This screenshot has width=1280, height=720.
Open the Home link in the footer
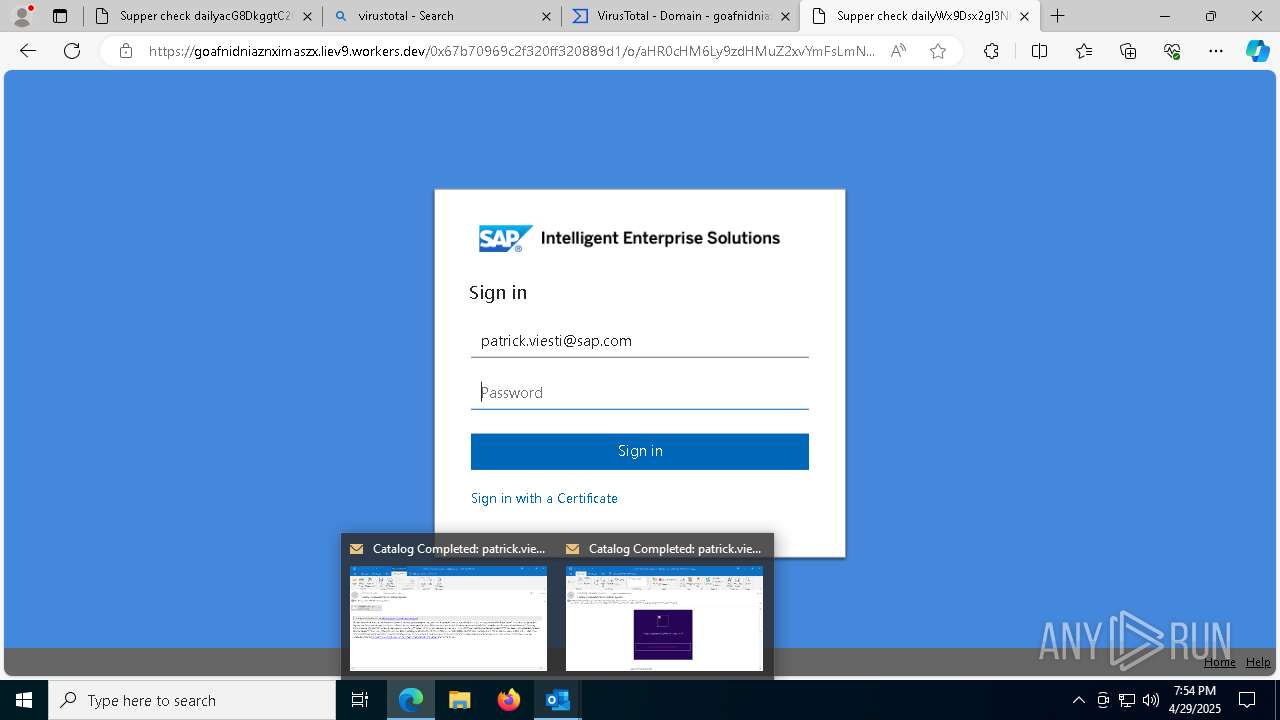point(1219,662)
